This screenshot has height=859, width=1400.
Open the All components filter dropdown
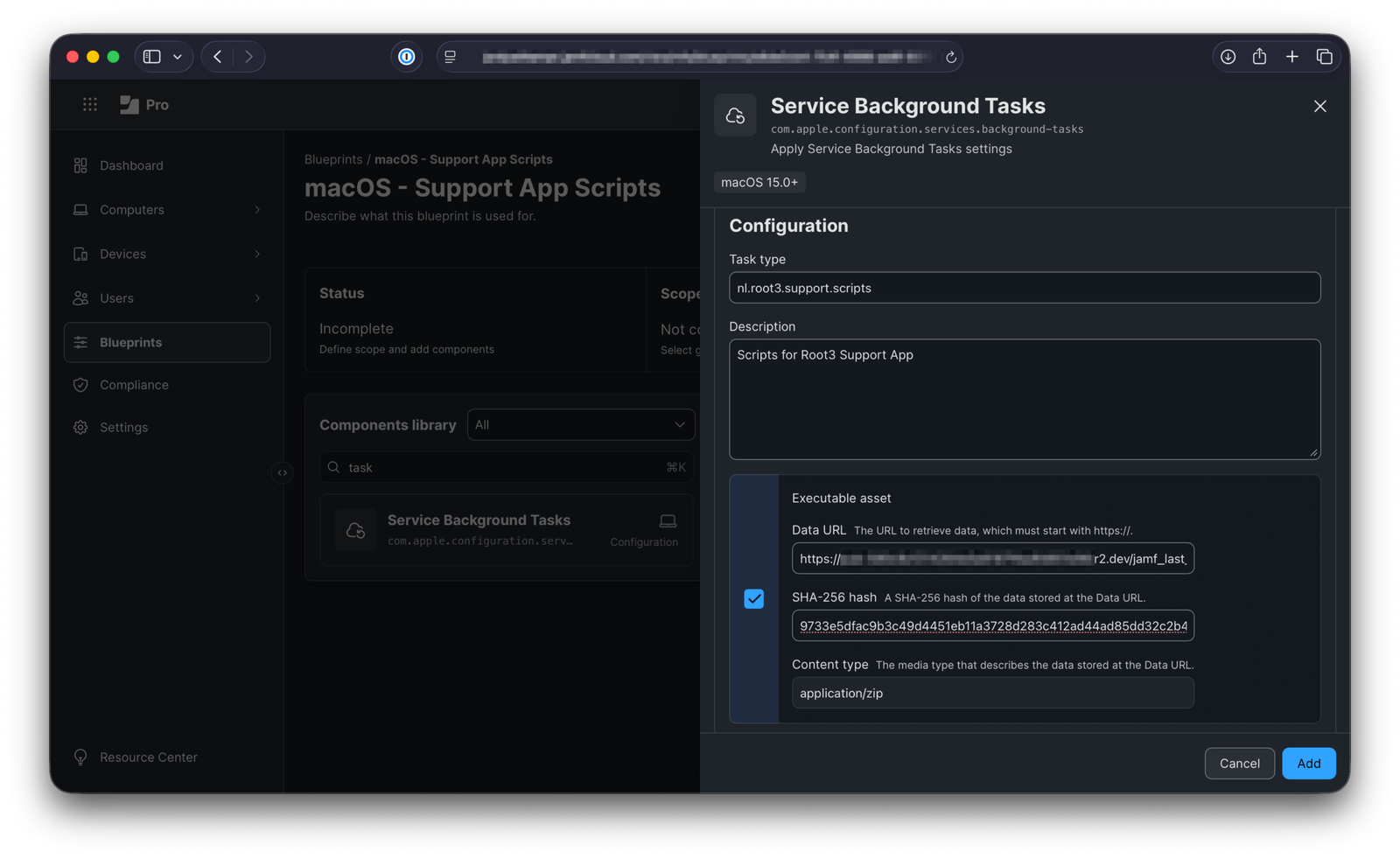pos(580,425)
